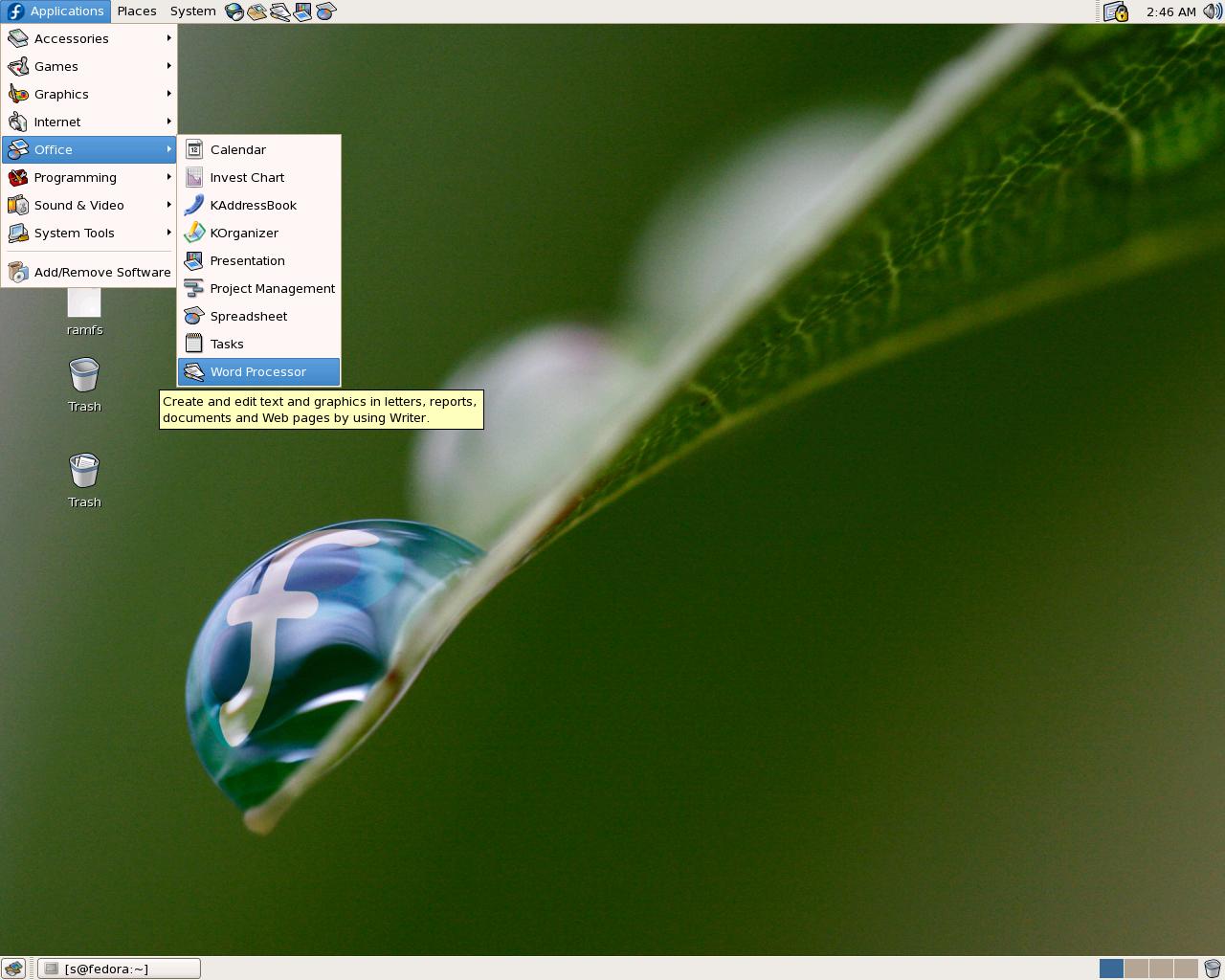
Task: Click the Writer document launcher in top panel
Action: 279,11
